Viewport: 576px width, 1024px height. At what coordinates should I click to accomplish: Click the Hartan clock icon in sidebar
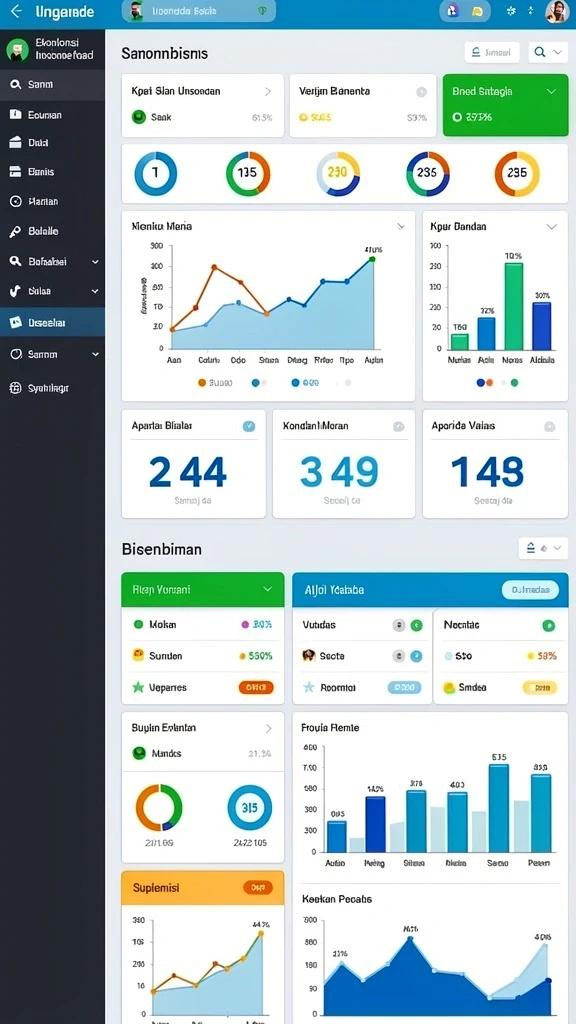[x=16, y=201]
